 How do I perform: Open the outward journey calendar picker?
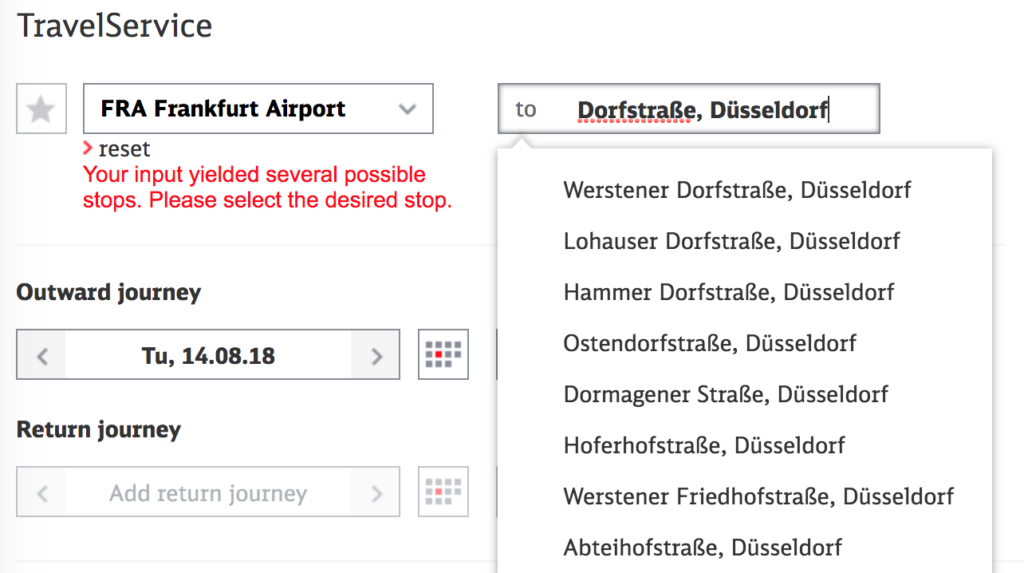pyautogui.click(x=443, y=355)
